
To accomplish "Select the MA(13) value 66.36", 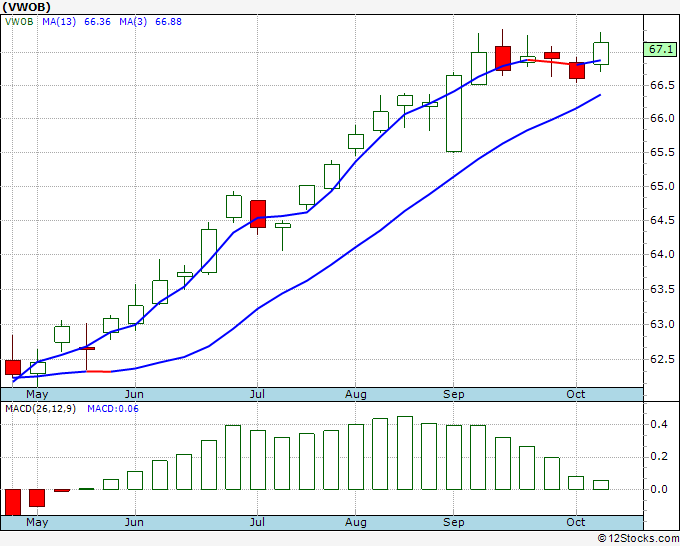I will coord(97,22).
